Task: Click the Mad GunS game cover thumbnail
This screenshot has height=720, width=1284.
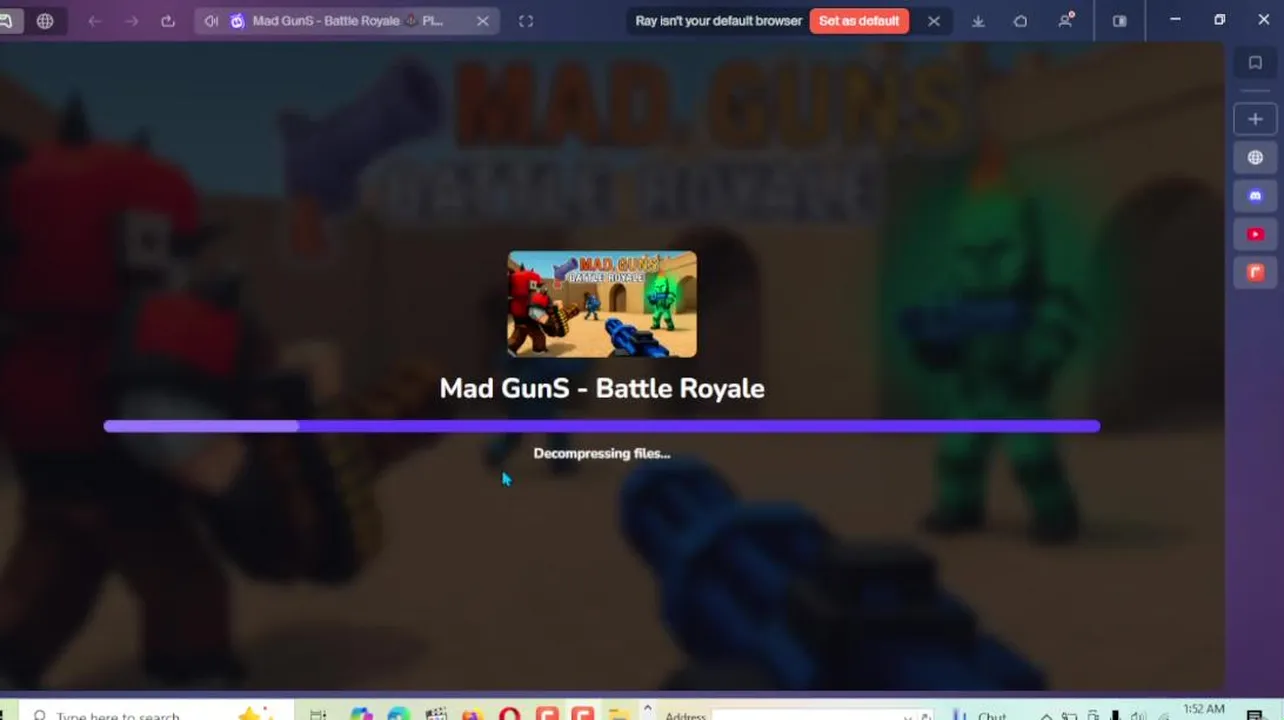Action: click(x=602, y=304)
